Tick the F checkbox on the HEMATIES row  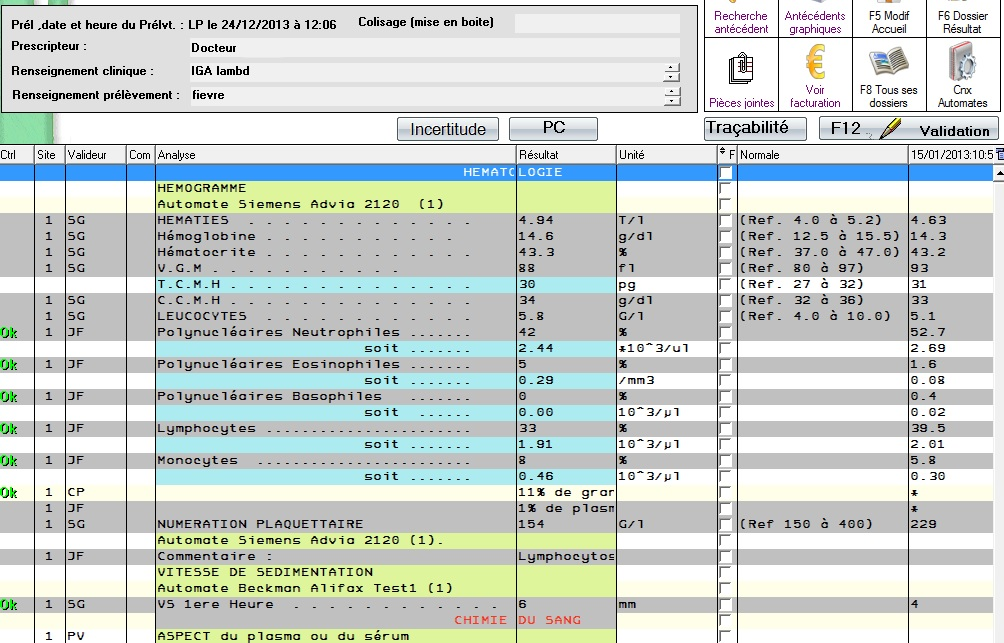pyautogui.click(x=725, y=221)
